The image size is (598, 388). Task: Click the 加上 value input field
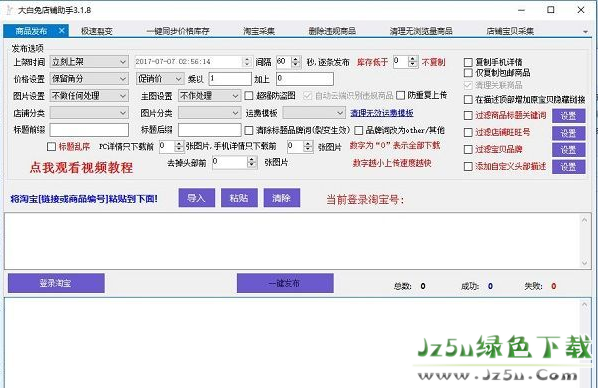tap(305, 79)
